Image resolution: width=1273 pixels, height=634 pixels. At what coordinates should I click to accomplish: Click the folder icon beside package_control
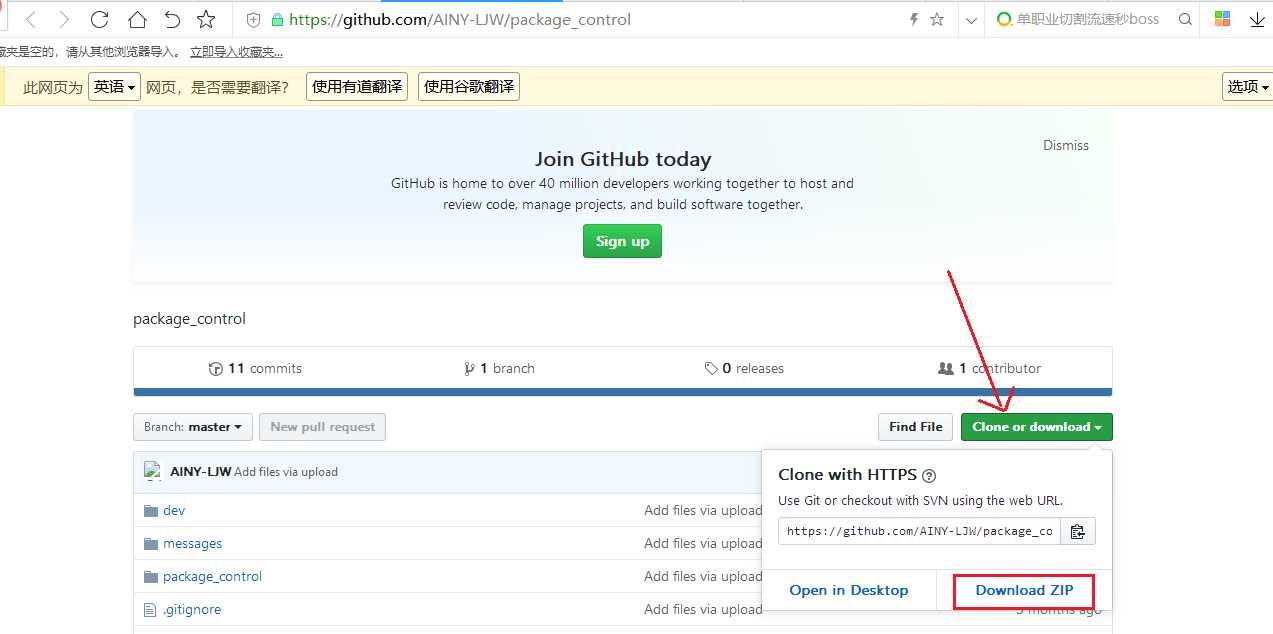click(151, 576)
